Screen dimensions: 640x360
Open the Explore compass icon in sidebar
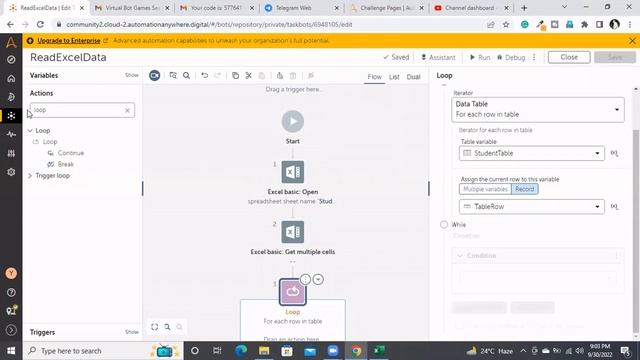coord(11,60)
